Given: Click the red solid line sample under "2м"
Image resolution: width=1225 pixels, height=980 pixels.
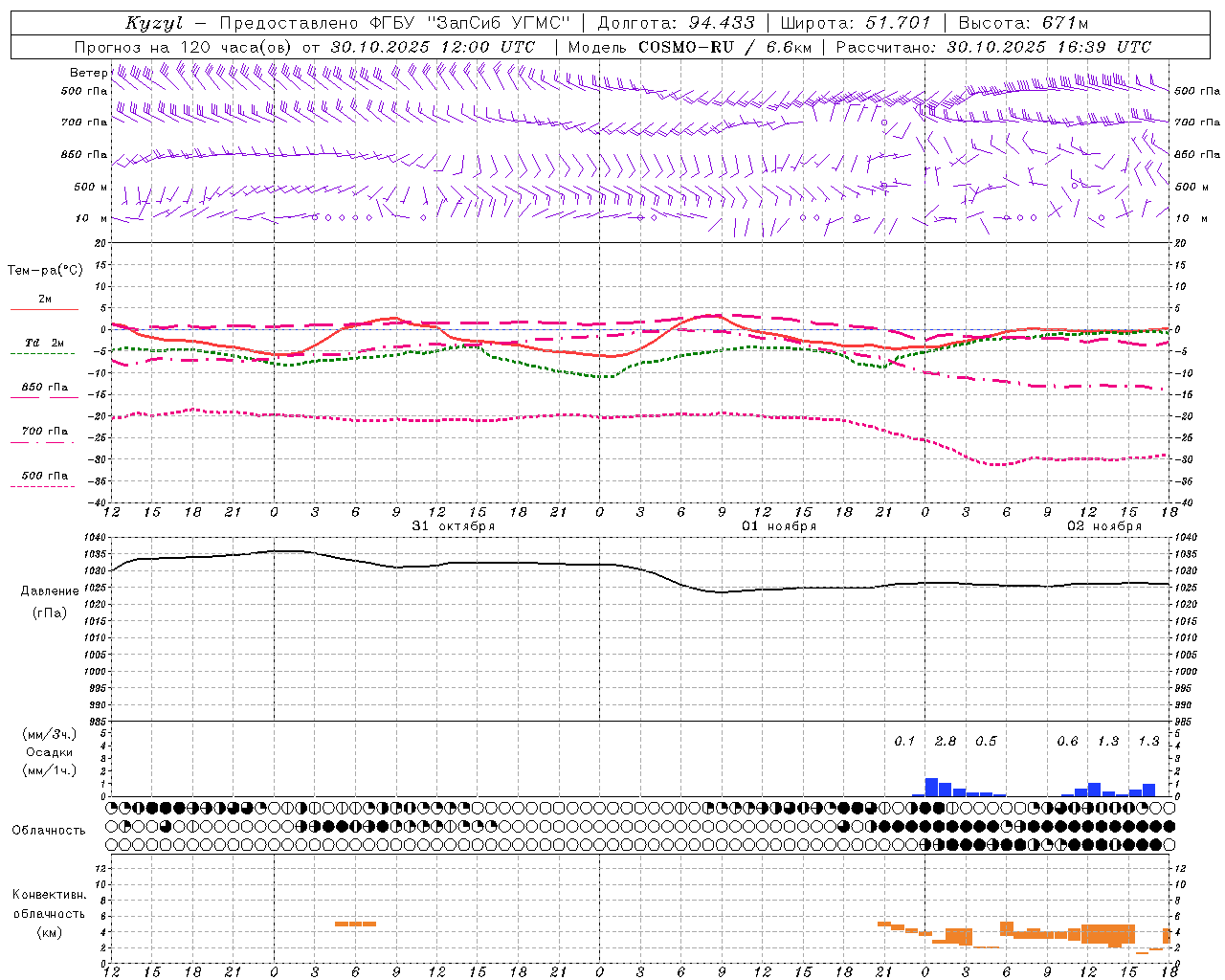Looking at the screenshot, I should [44, 309].
